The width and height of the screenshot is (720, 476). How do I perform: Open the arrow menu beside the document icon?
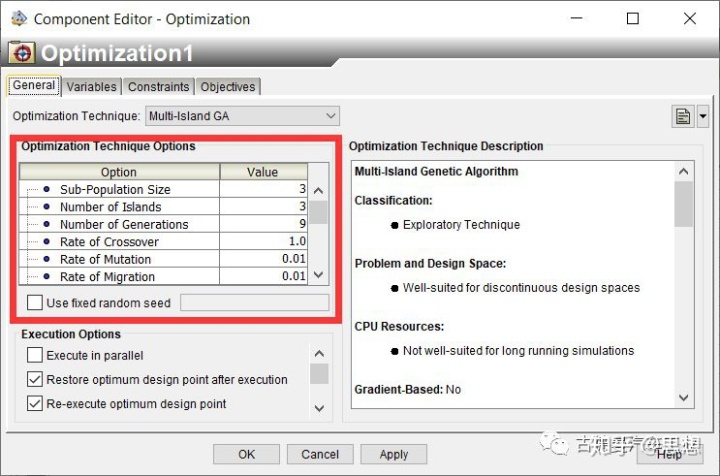point(703,117)
